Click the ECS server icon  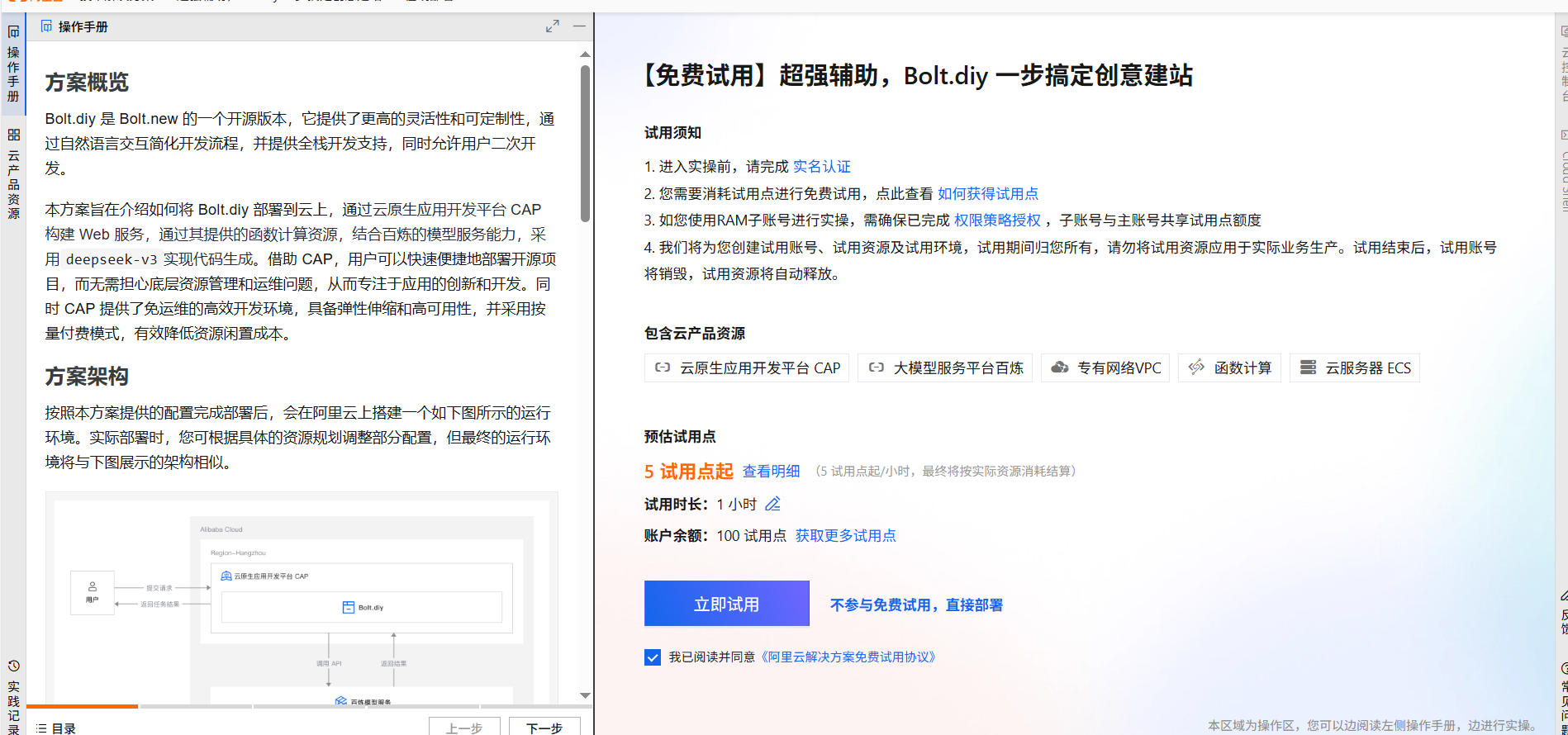point(1309,367)
